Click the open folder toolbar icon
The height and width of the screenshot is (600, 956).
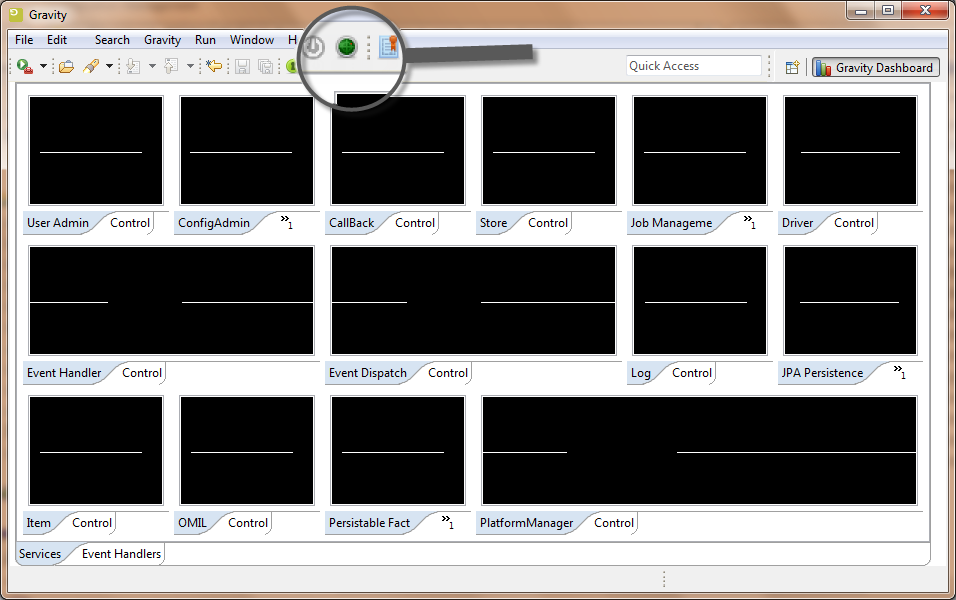66,66
